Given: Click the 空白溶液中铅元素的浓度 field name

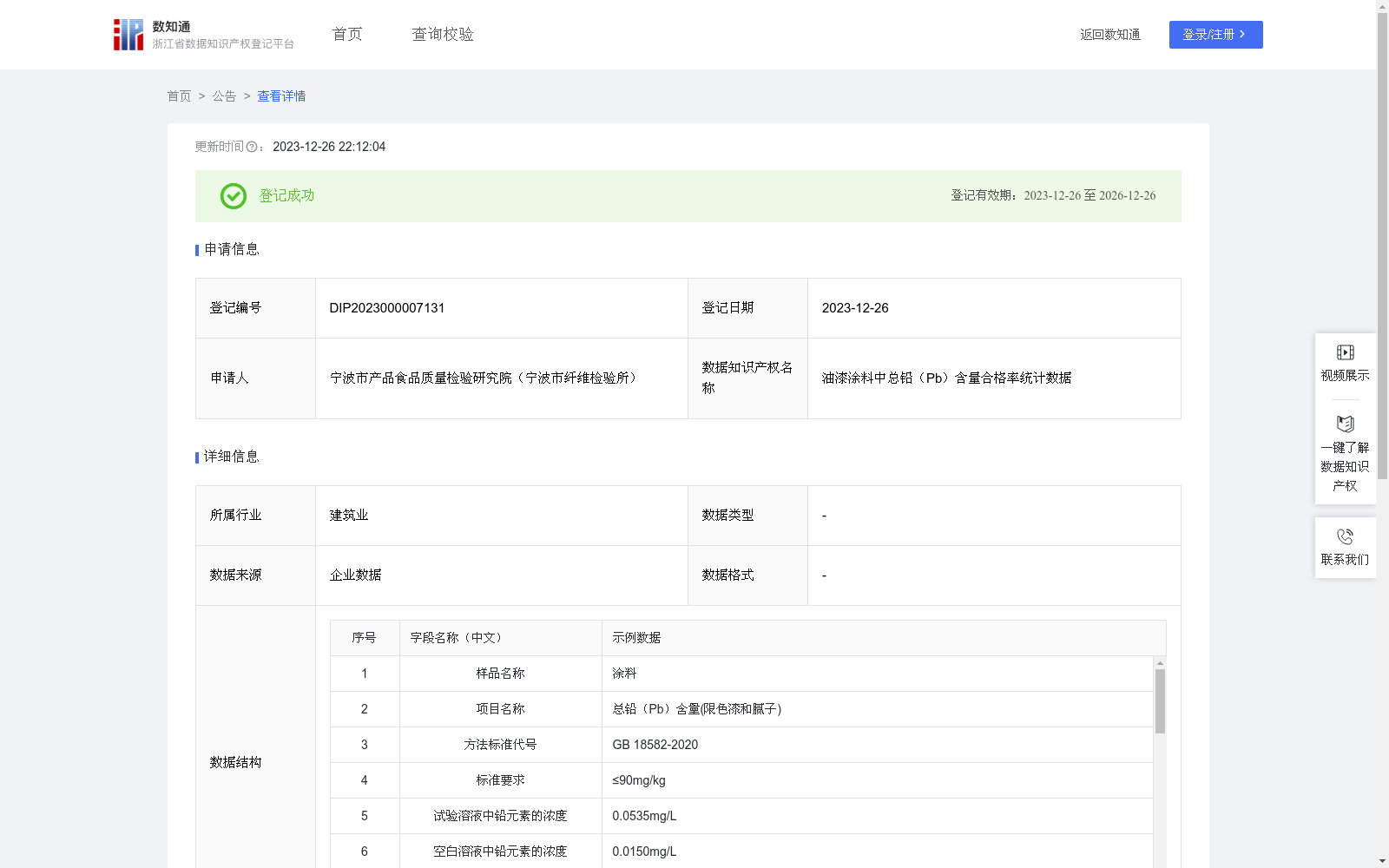Looking at the screenshot, I should pos(500,852).
